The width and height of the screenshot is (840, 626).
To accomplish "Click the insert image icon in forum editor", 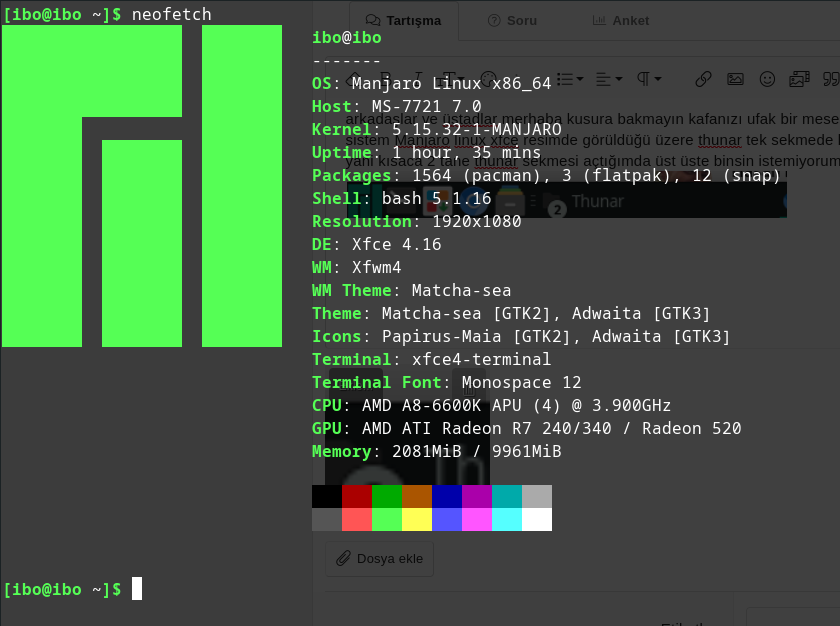I will pyautogui.click(x=735, y=79).
